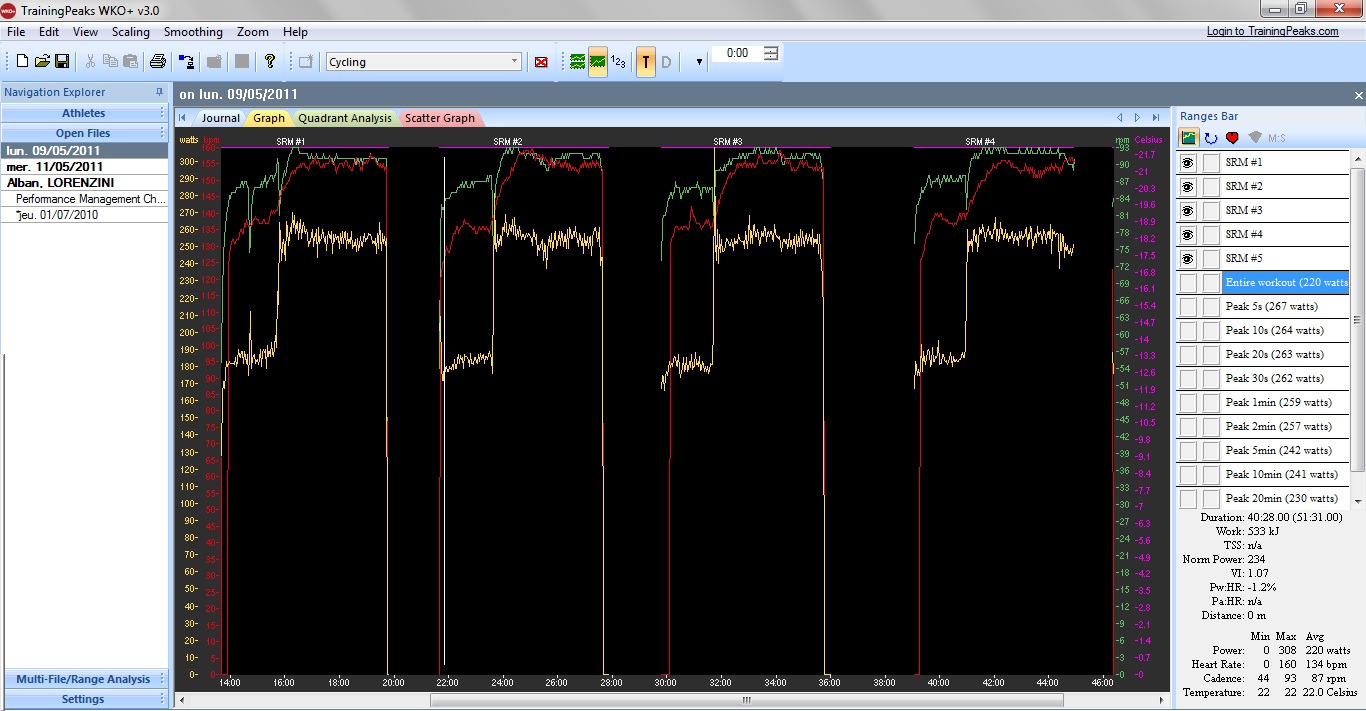The width and height of the screenshot is (1366, 711).
Task: Switch to the Scatter Graph tab
Action: coord(440,118)
